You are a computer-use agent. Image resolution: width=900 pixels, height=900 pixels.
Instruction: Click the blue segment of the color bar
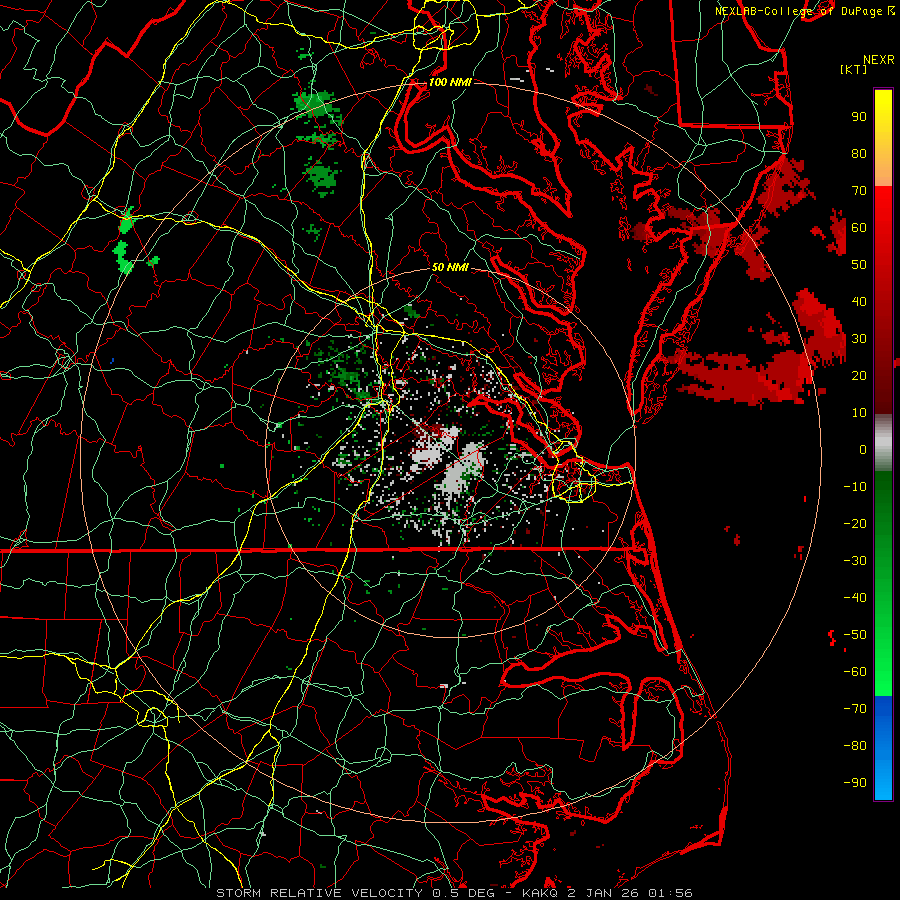pyautogui.click(x=883, y=748)
